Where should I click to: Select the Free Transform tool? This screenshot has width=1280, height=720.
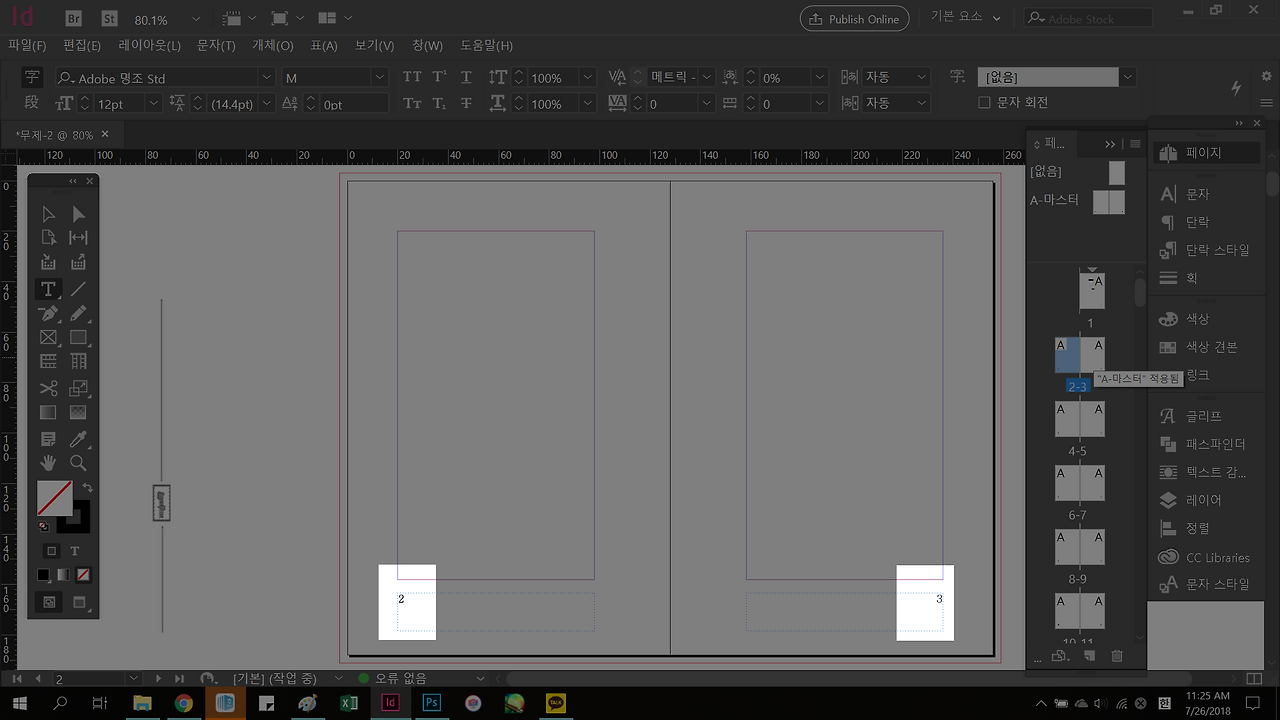78,388
